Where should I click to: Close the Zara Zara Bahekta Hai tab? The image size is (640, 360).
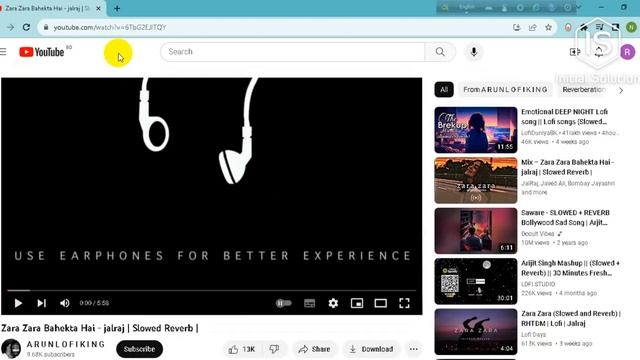98,8
